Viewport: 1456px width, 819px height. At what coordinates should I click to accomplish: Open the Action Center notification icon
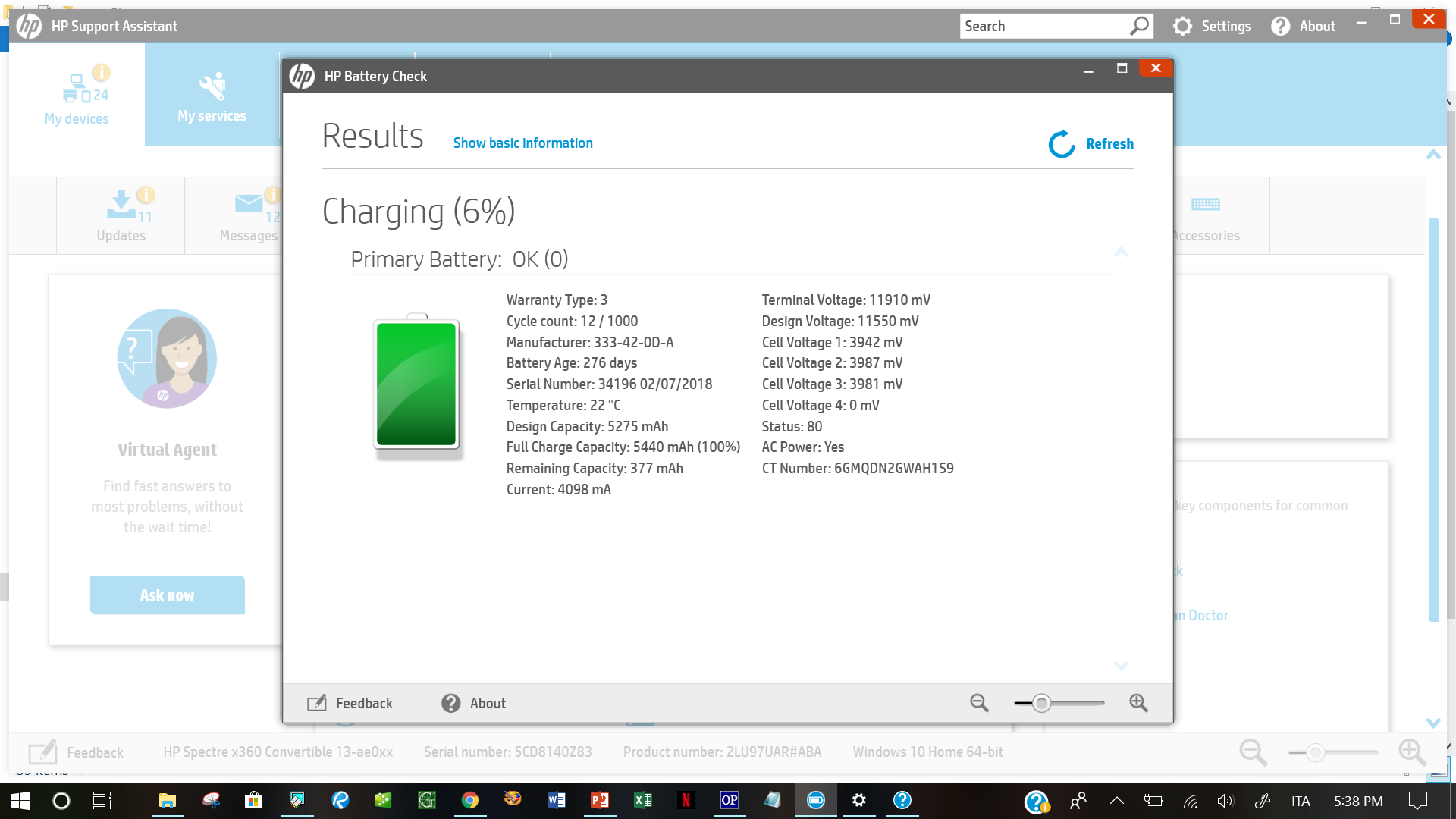[1417, 801]
